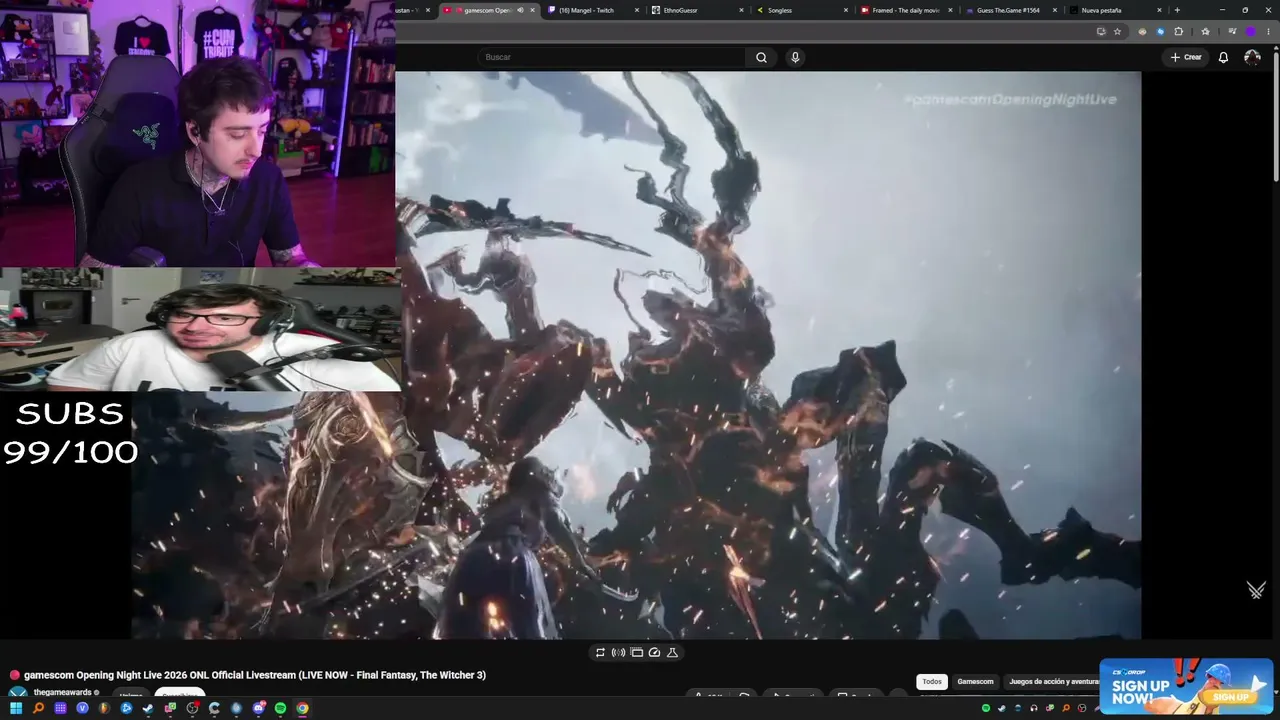The height and width of the screenshot is (720, 1280).
Task: Open the Chrome extensions puzzle icon
Action: tap(1179, 31)
